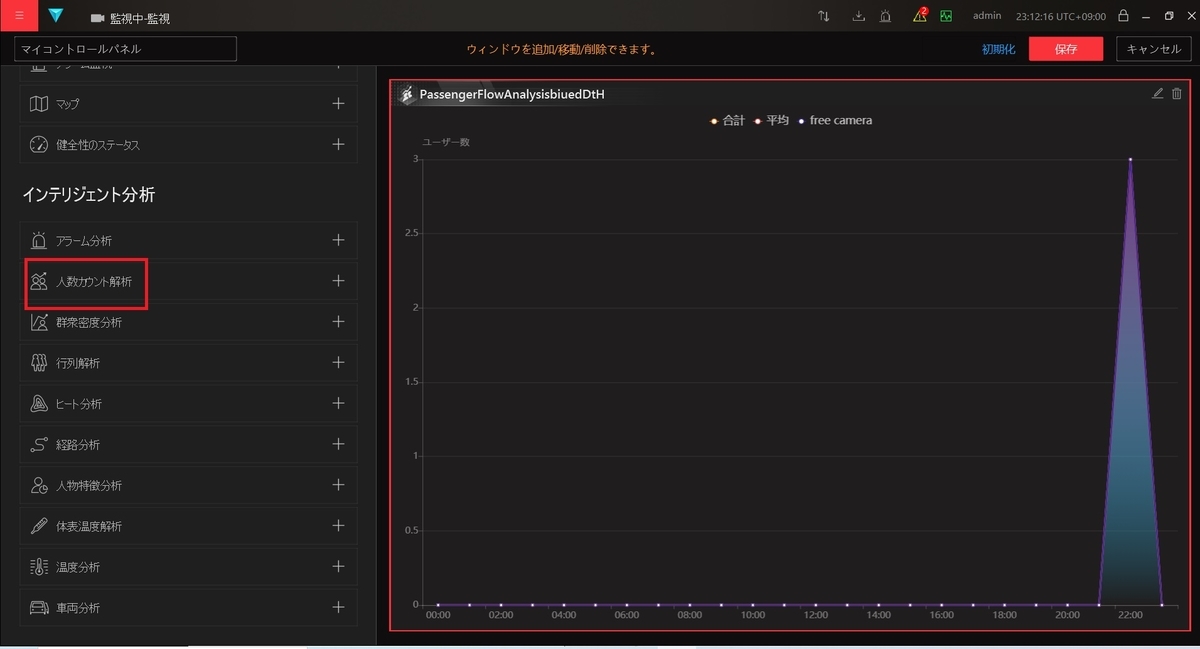Add the アラーム分析 widget with plus
1200x649 pixels.
click(x=338, y=240)
